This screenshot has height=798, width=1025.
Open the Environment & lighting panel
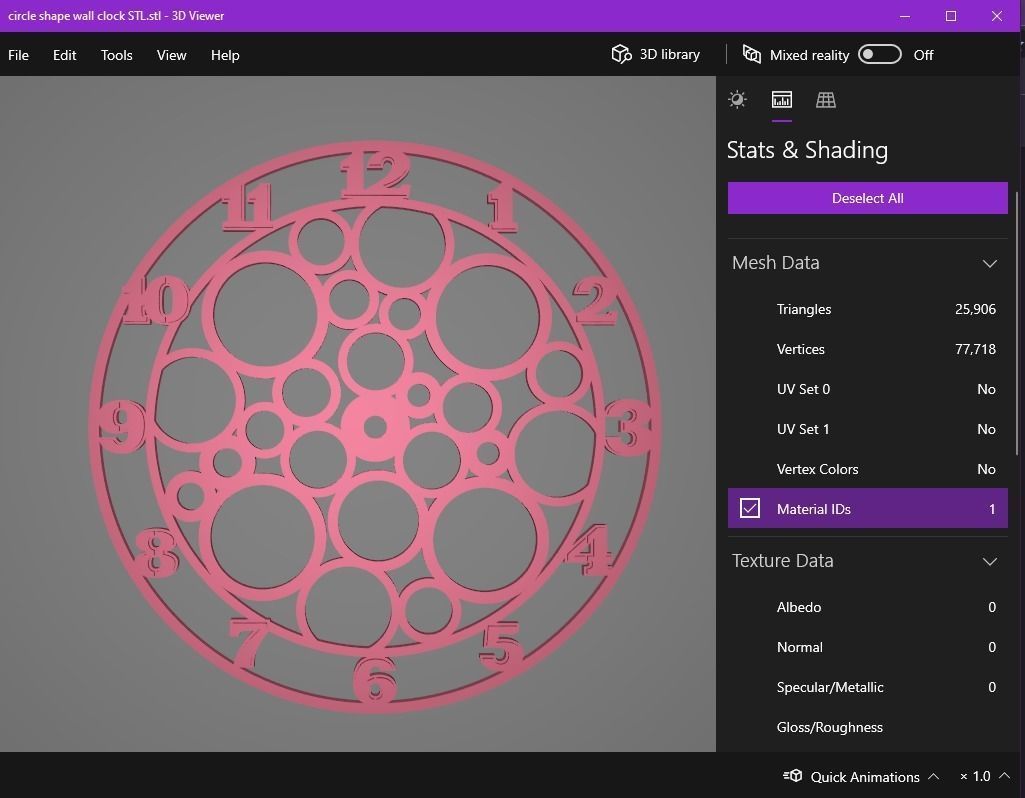tap(737, 99)
